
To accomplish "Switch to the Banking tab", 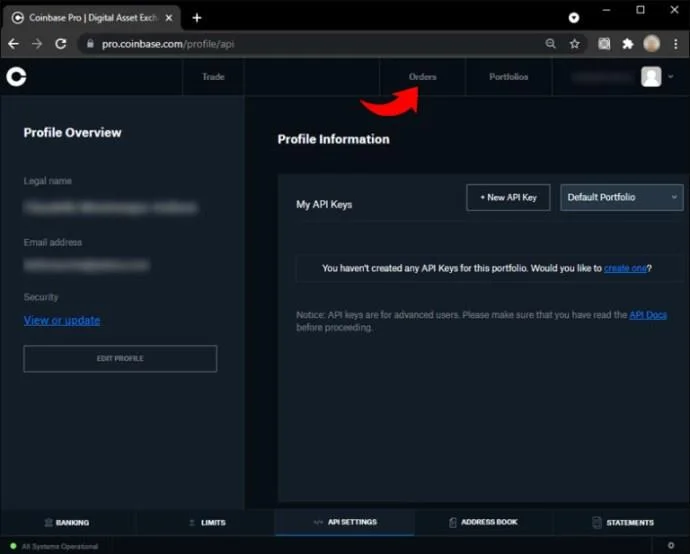I will [x=67, y=523].
